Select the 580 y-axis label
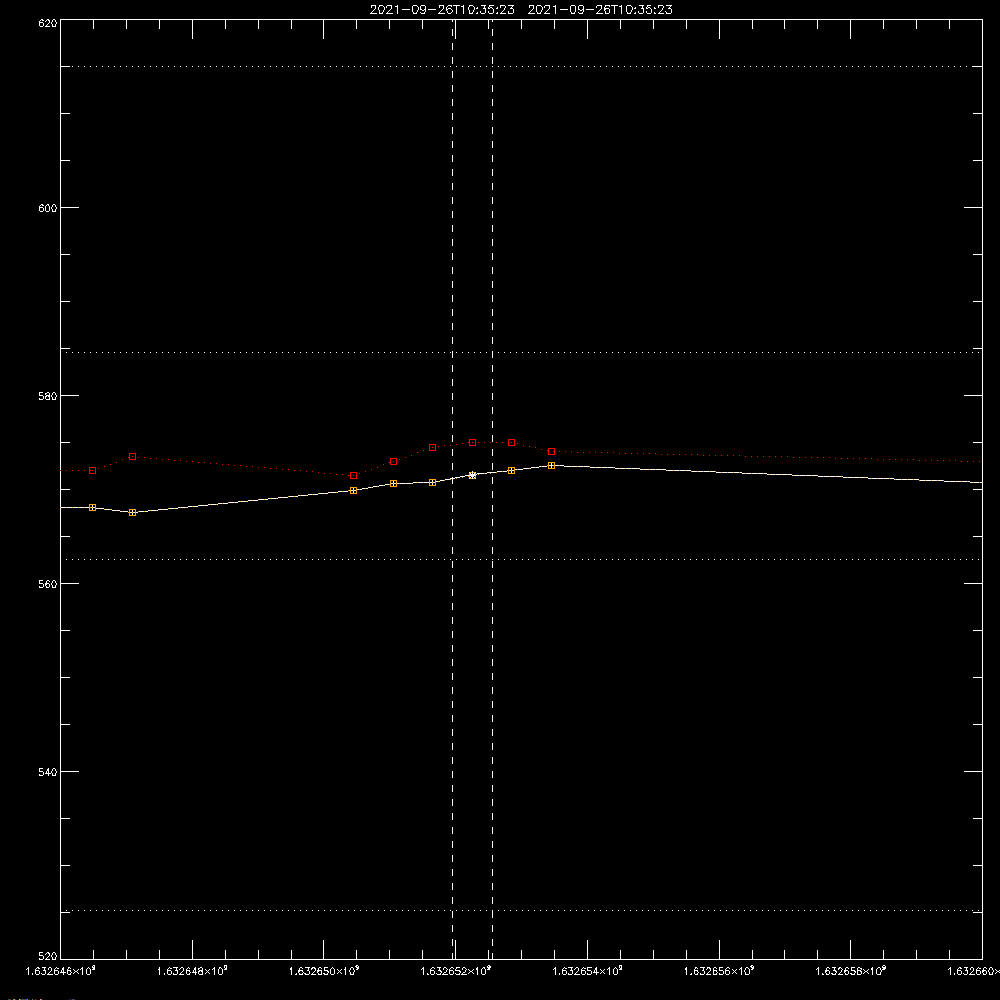Viewport: 1000px width, 1000px height. click(48, 396)
